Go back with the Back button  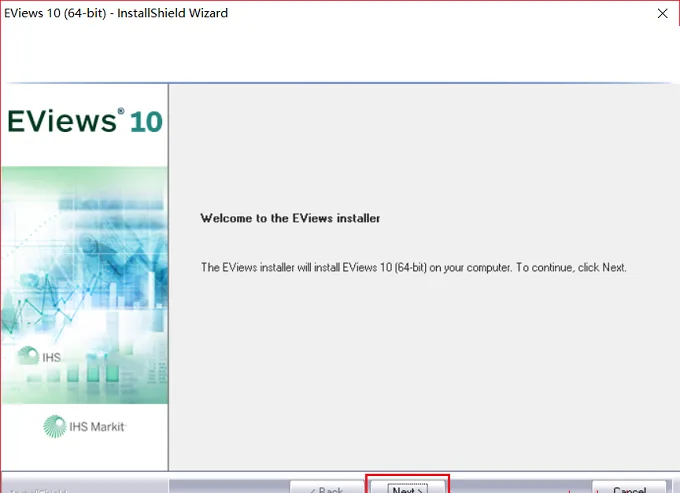[x=327, y=487]
